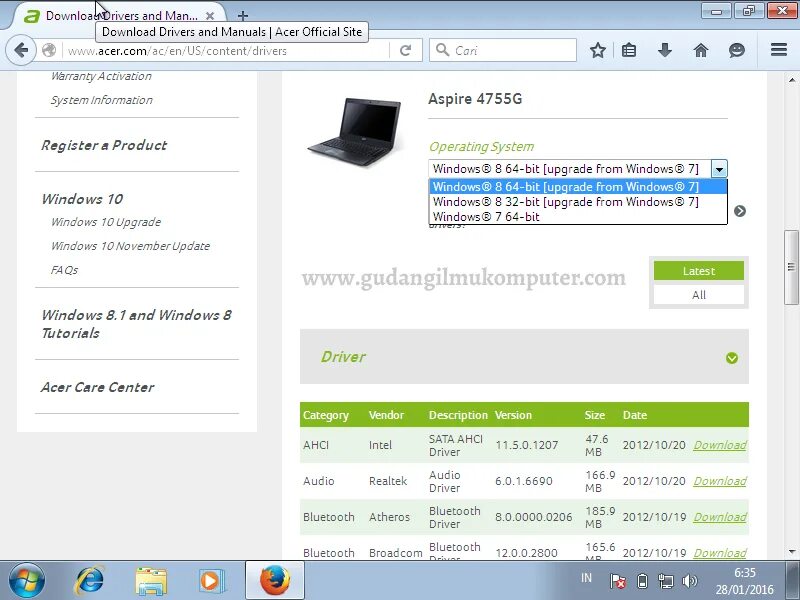
Task: Download the Intel SATA AHCI driver
Action: pos(719,445)
